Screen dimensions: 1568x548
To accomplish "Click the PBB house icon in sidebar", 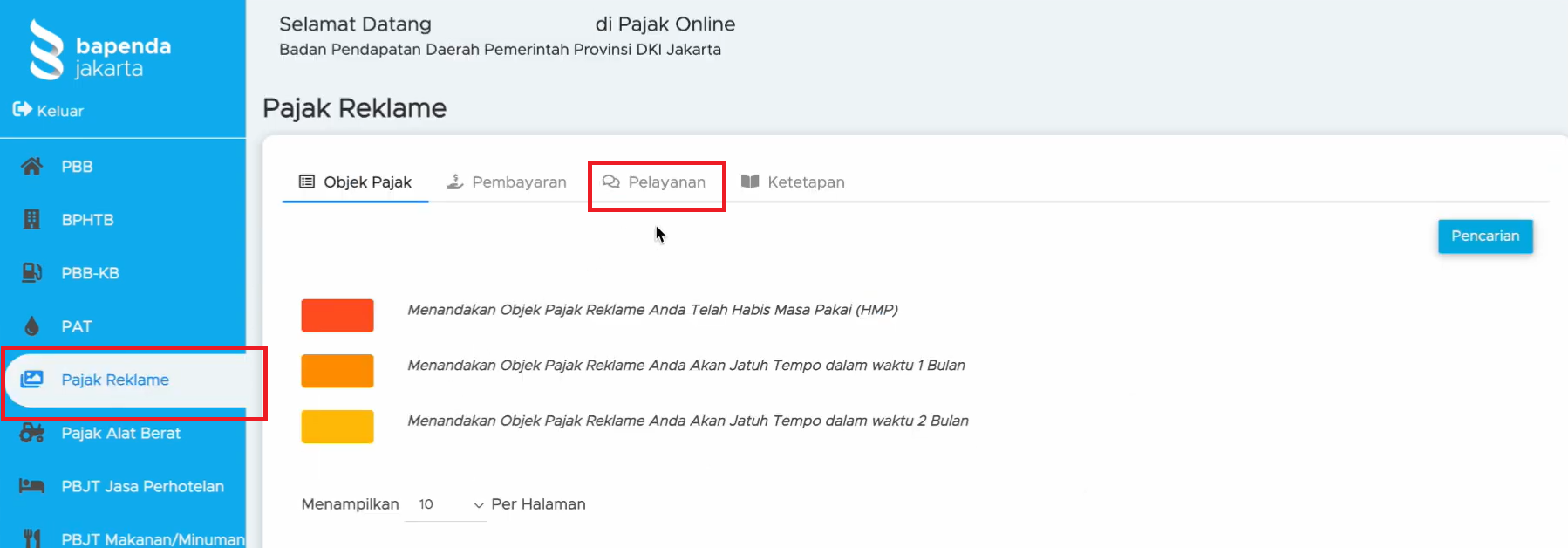I will click(x=32, y=166).
